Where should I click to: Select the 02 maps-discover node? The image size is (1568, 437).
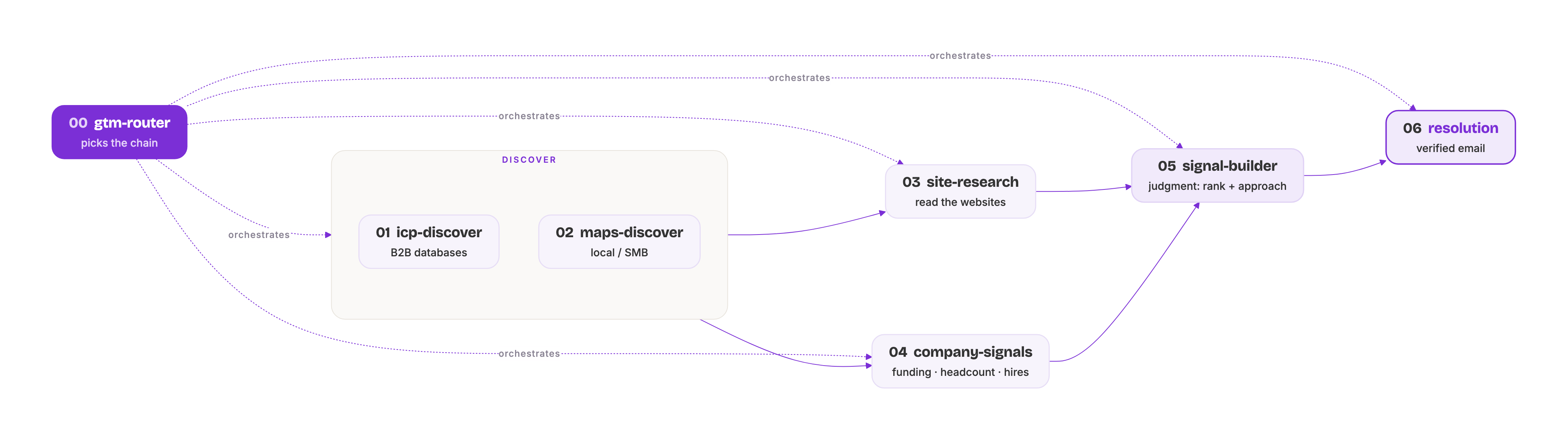[619, 242]
